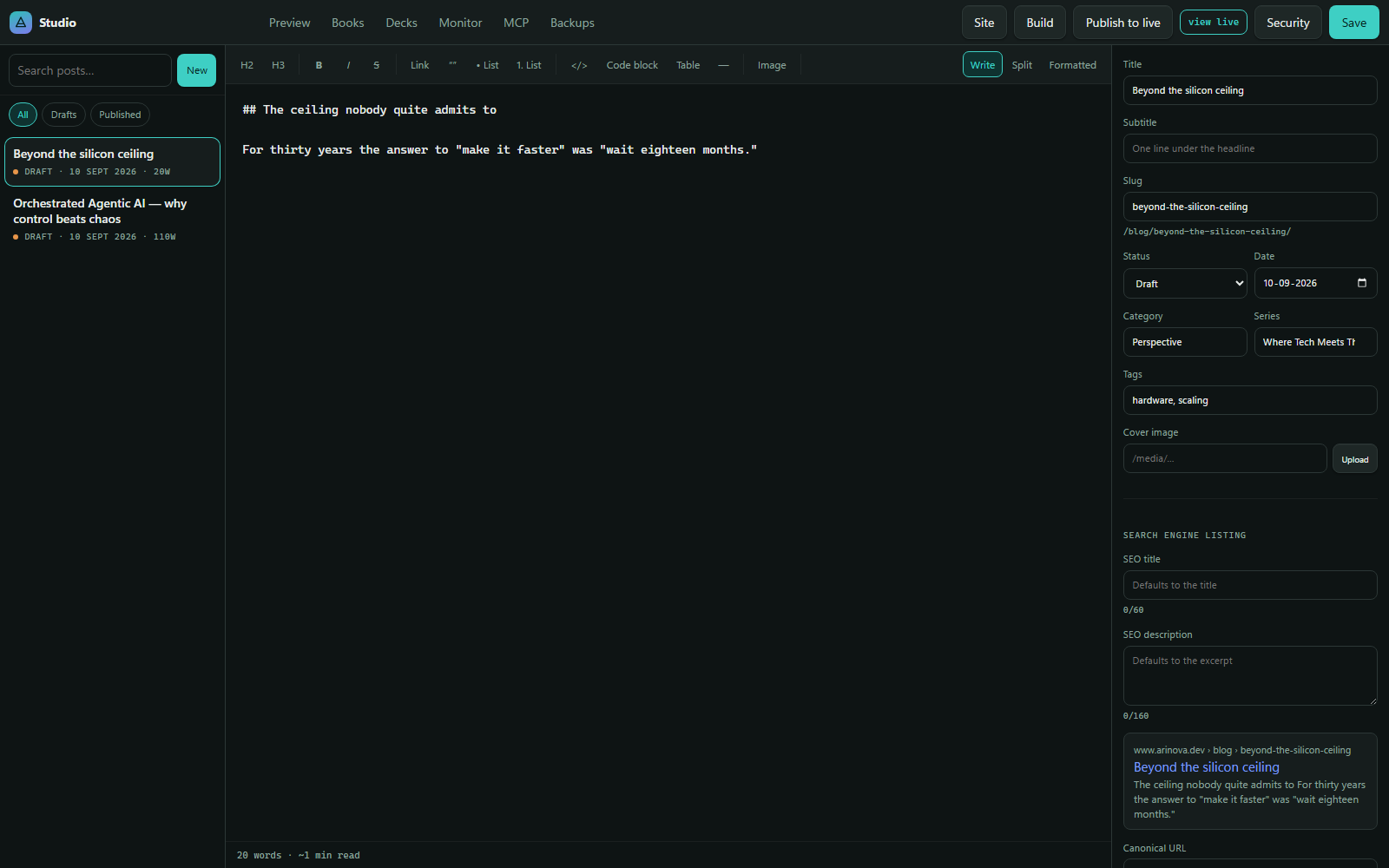Filter posts by Published
Image resolution: width=1389 pixels, height=868 pixels.
pyautogui.click(x=120, y=115)
